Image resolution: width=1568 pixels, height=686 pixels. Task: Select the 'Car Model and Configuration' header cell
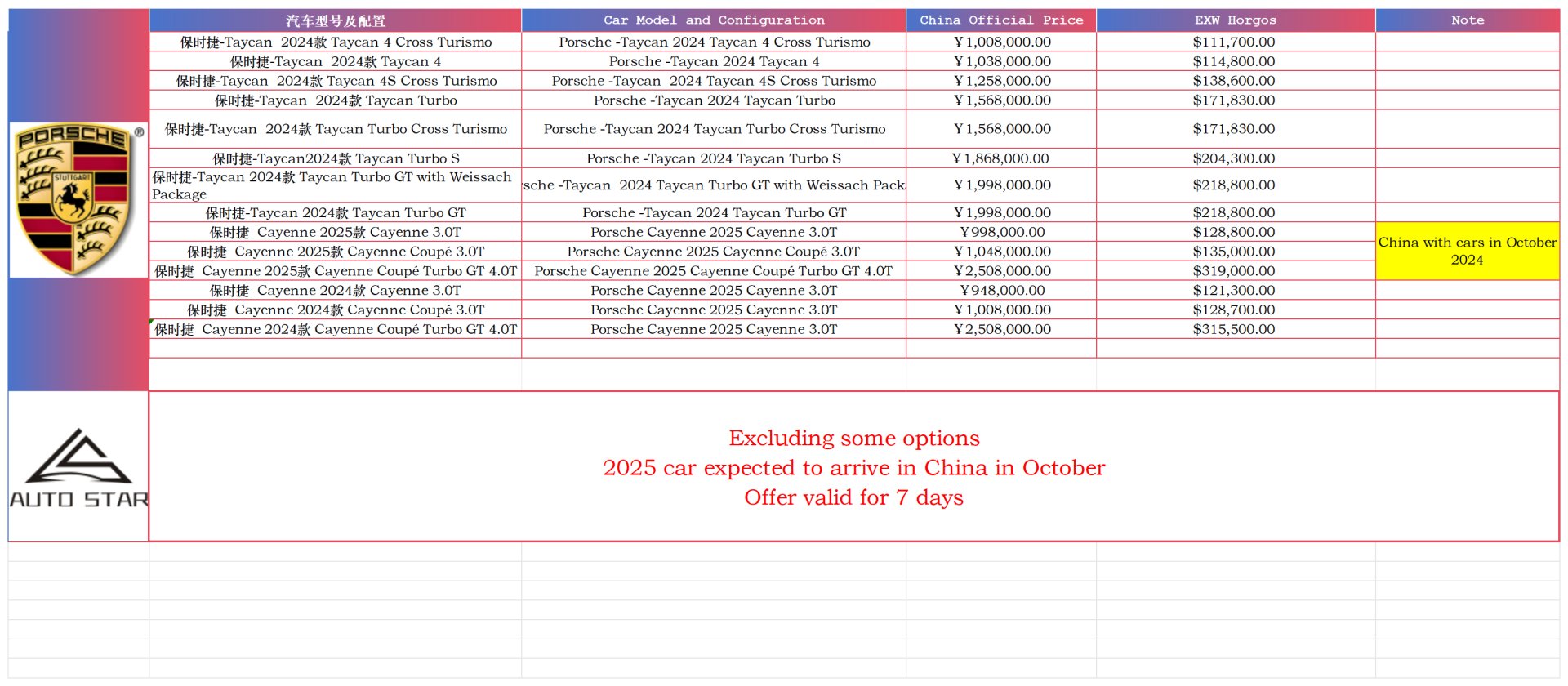point(713,20)
